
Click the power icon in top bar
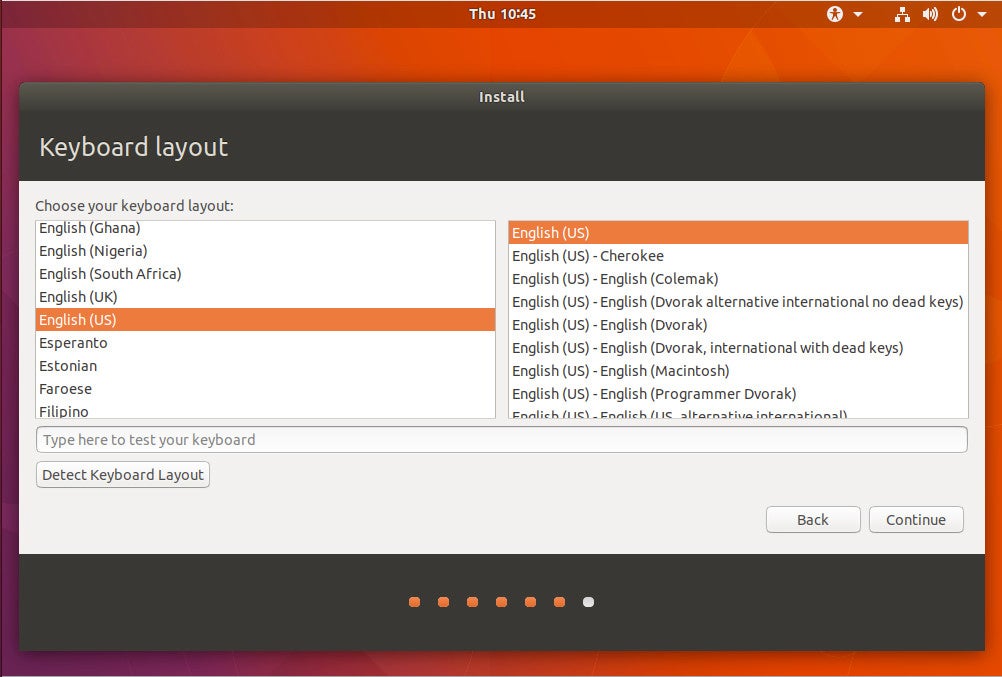coord(959,14)
